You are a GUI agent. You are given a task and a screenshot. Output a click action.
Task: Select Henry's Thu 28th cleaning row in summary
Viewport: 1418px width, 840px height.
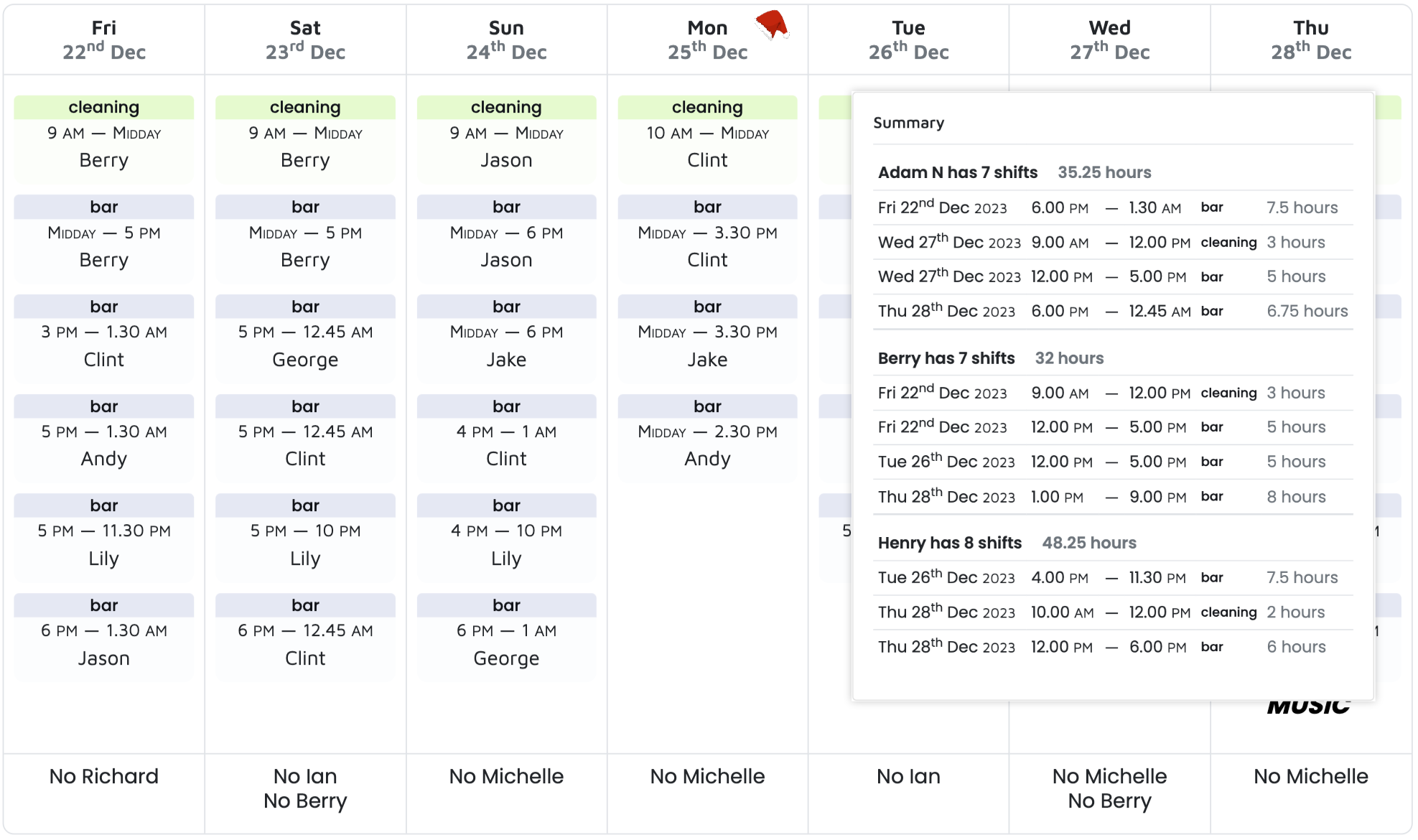tap(1112, 612)
